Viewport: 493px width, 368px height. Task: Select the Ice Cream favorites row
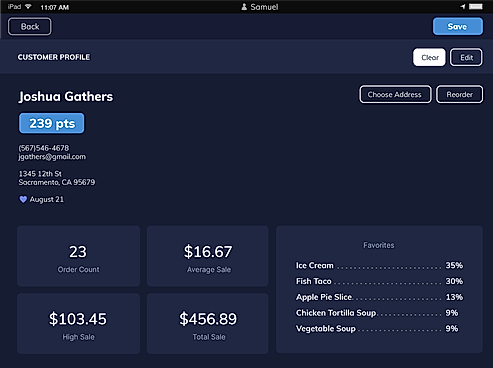click(x=379, y=265)
